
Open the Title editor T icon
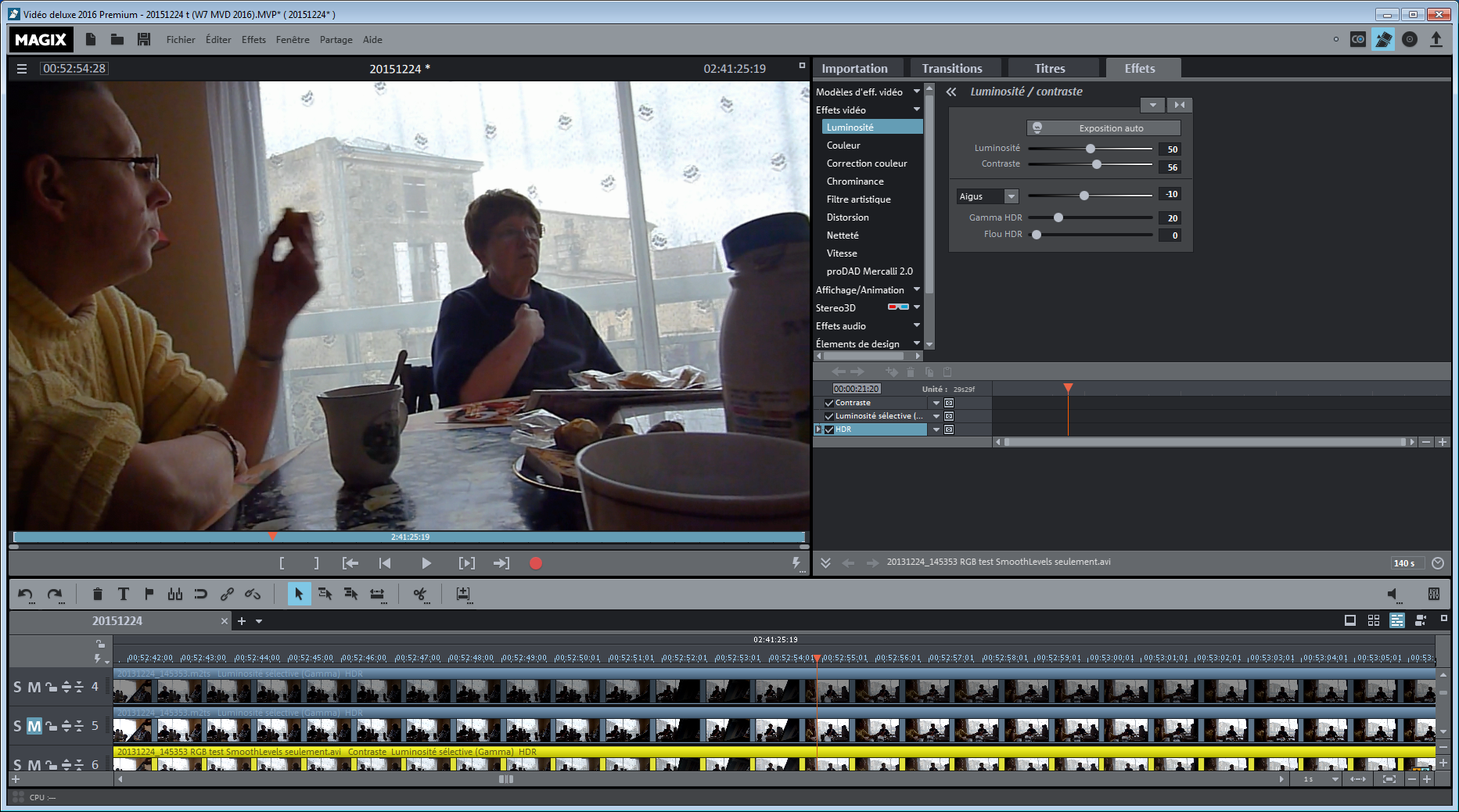pyautogui.click(x=123, y=595)
